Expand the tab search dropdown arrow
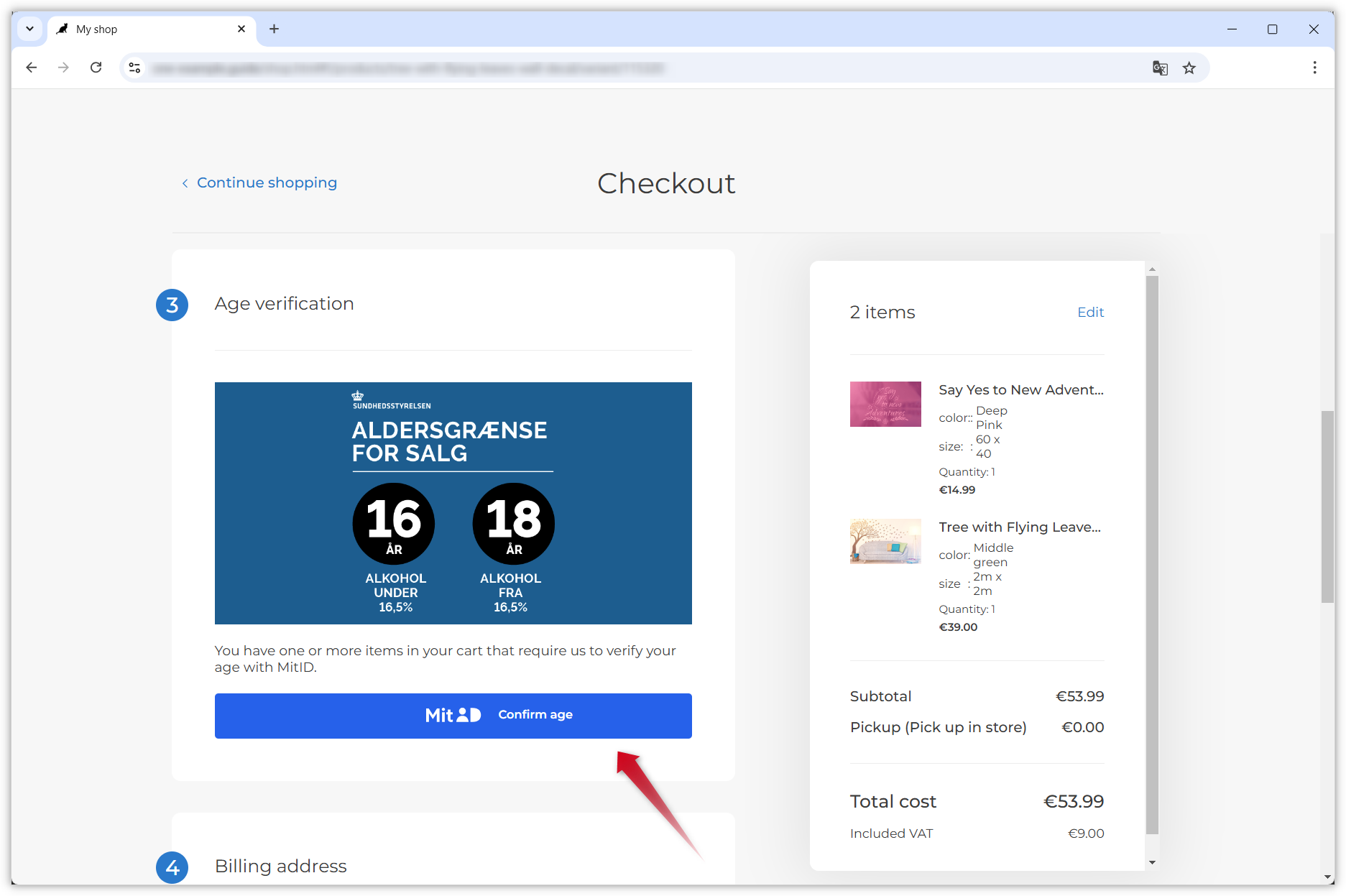This screenshot has width=1346, height=896. click(x=29, y=29)
